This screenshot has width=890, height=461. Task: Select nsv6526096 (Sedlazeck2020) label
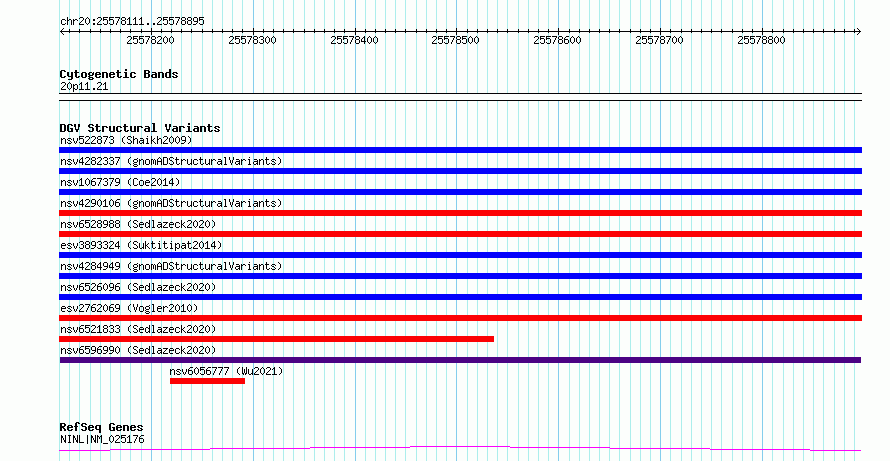click(138, 287)
